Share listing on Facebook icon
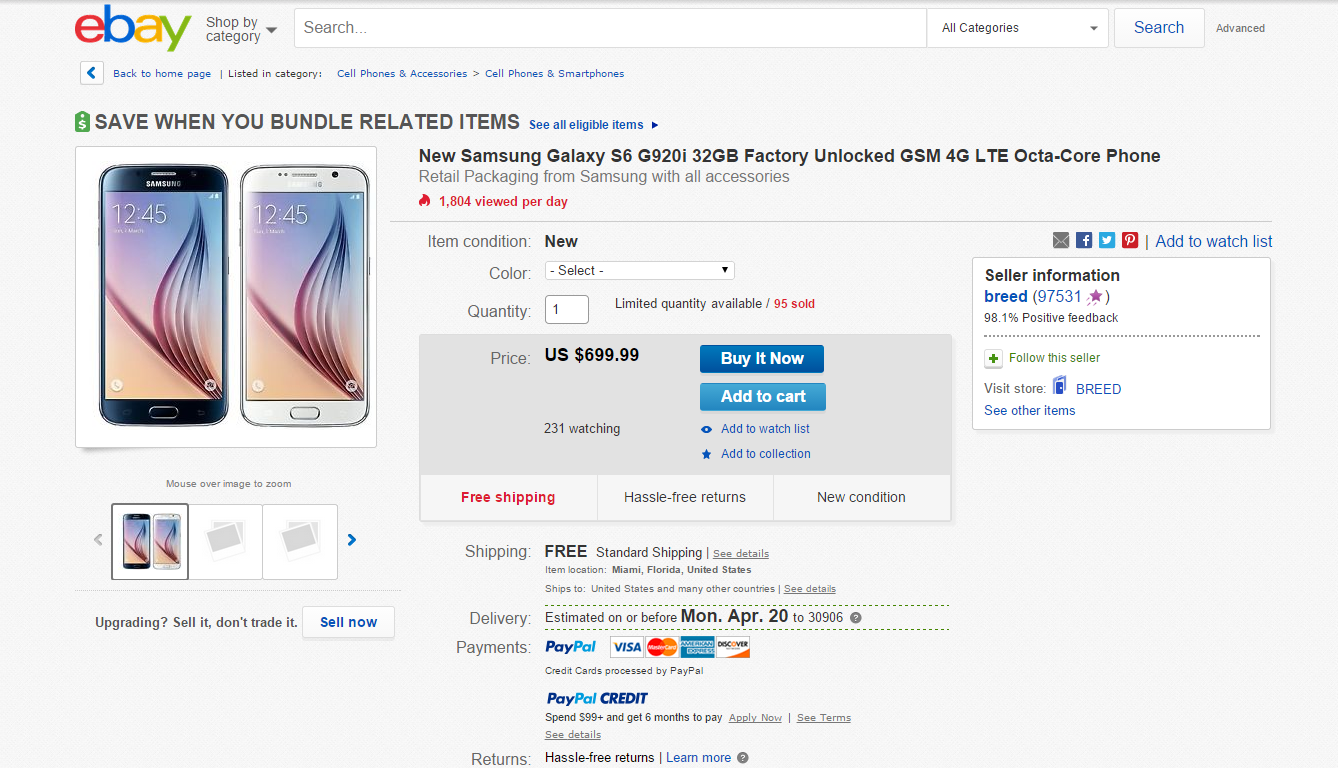 click(x=1084, y=240)
